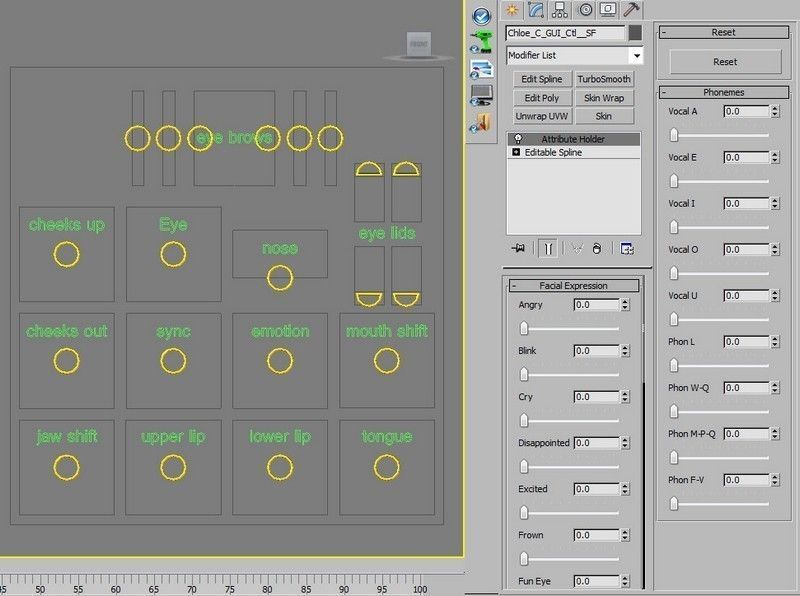Click the Frown value field
800x596 pixels.
coord(596,535)
